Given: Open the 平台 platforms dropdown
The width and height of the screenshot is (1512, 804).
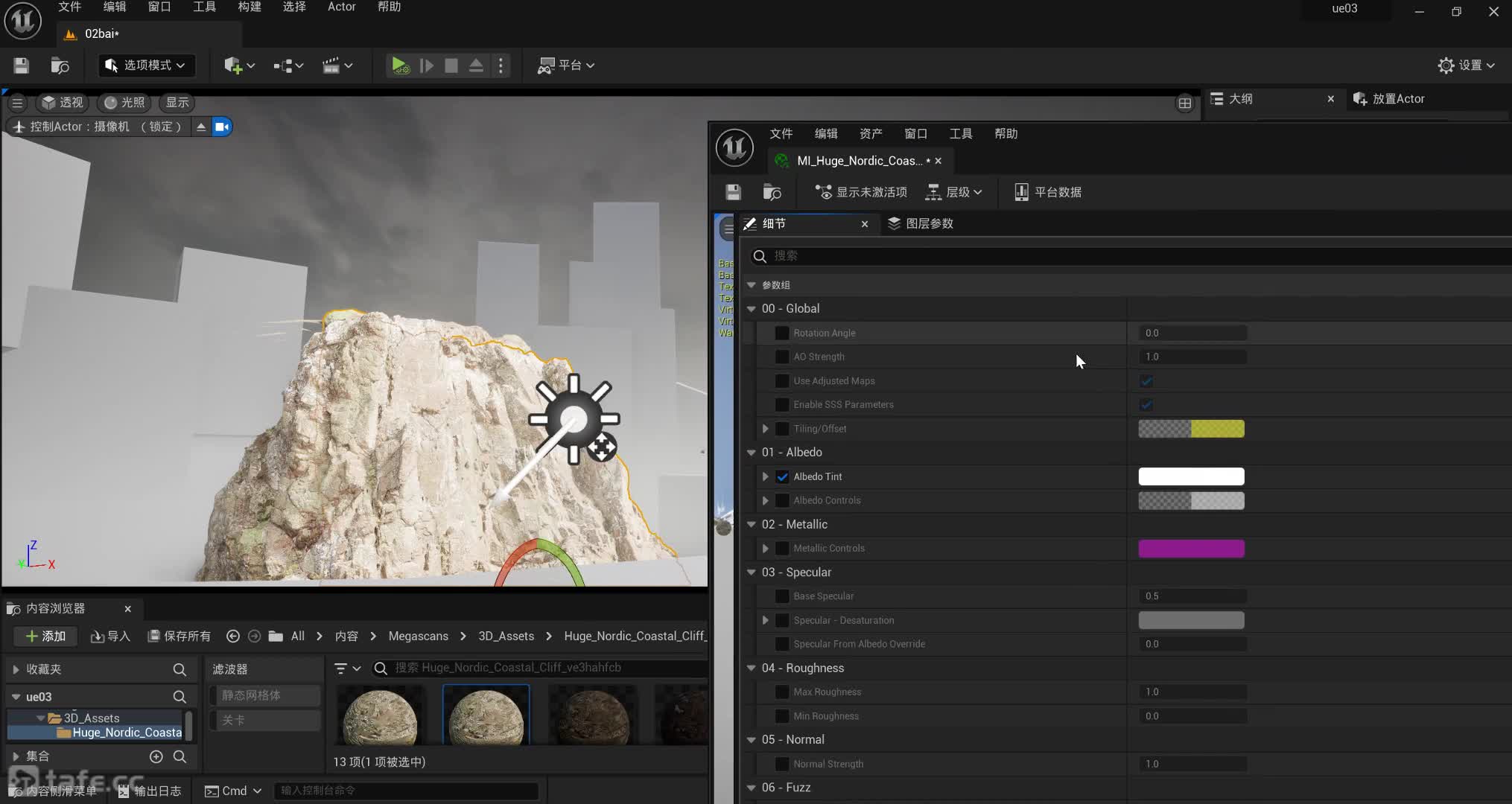Looking at the screenshot, I should (566, 66).
